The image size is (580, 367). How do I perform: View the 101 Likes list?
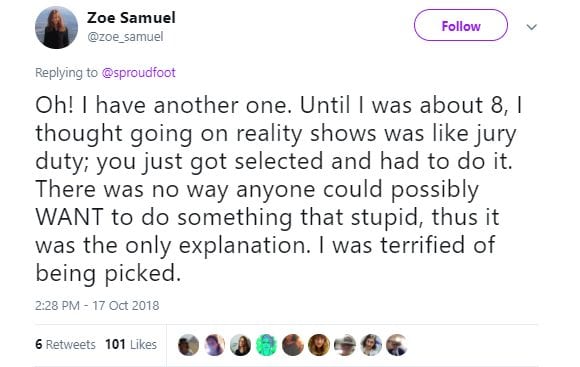[131, 344]
